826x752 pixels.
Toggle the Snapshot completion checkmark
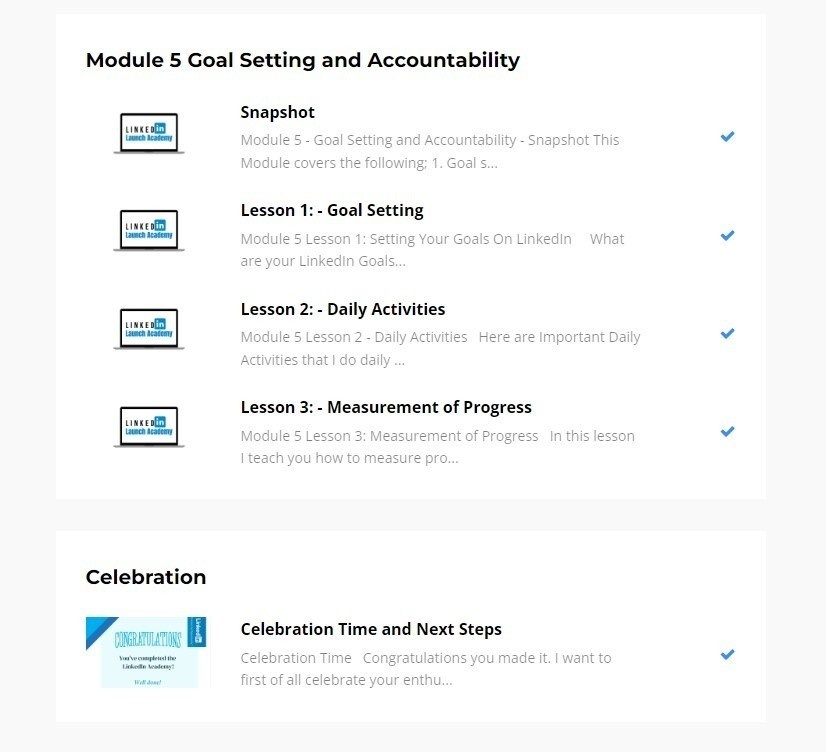[728, 136]
